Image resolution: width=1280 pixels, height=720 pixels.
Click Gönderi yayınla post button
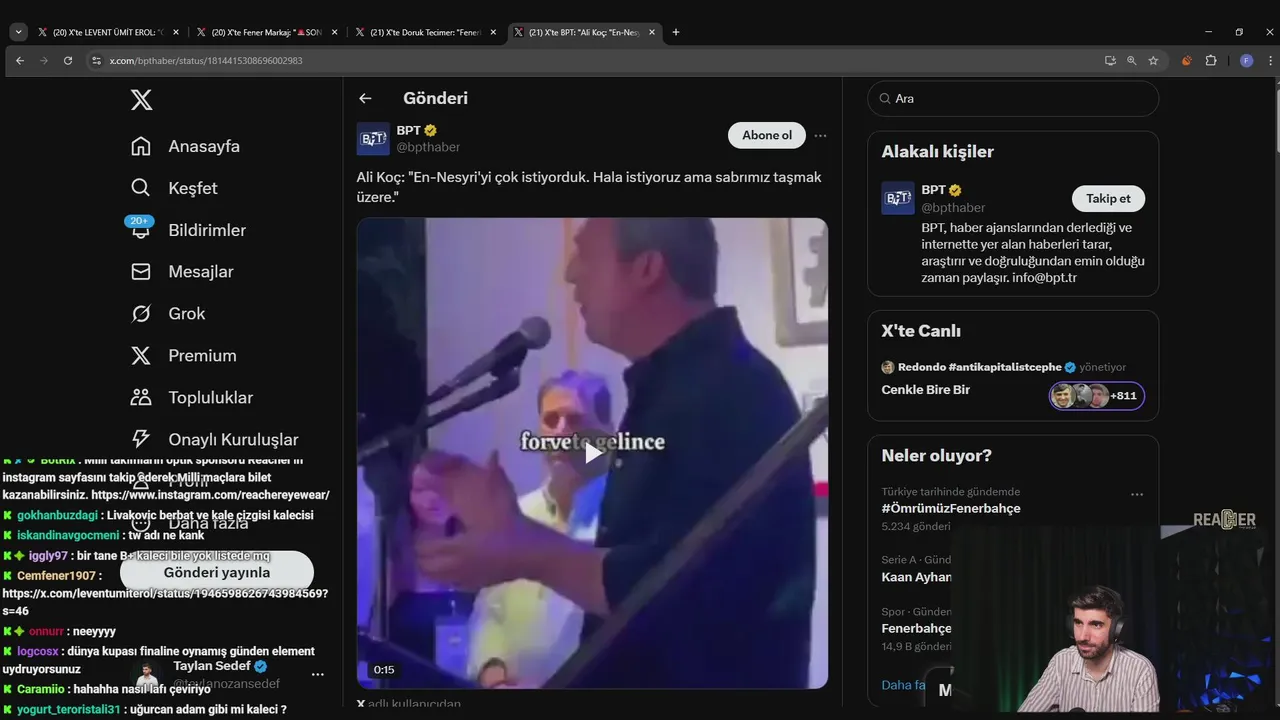pos(217,572)
